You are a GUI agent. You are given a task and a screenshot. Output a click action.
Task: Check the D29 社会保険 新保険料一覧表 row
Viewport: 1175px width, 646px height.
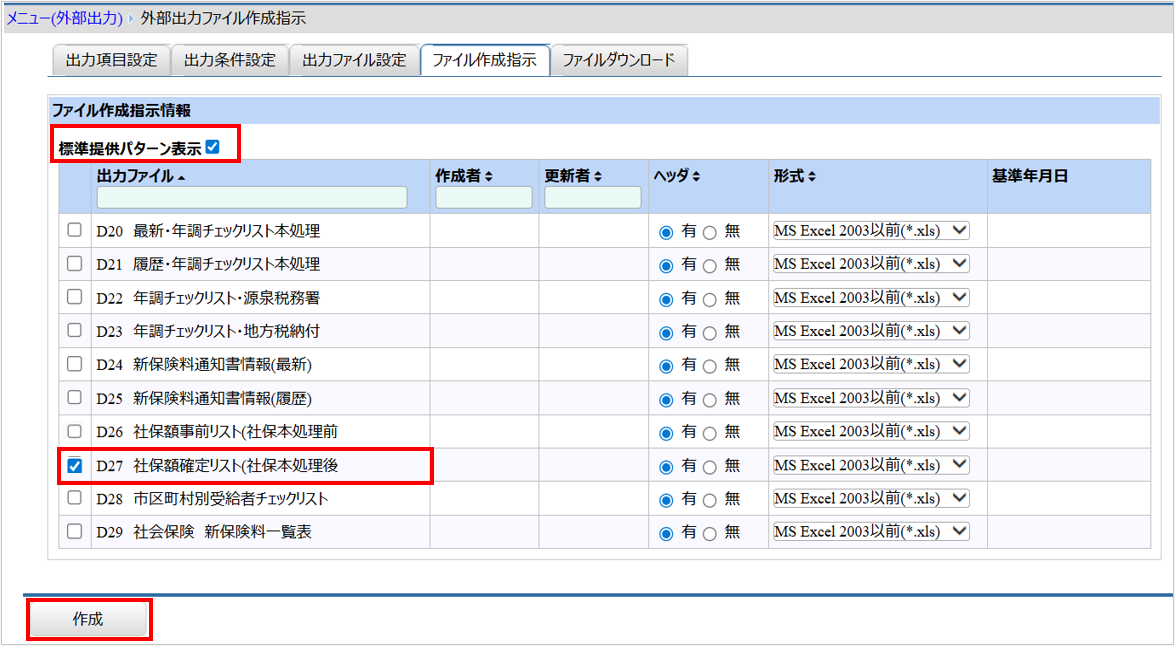[74, 531]
